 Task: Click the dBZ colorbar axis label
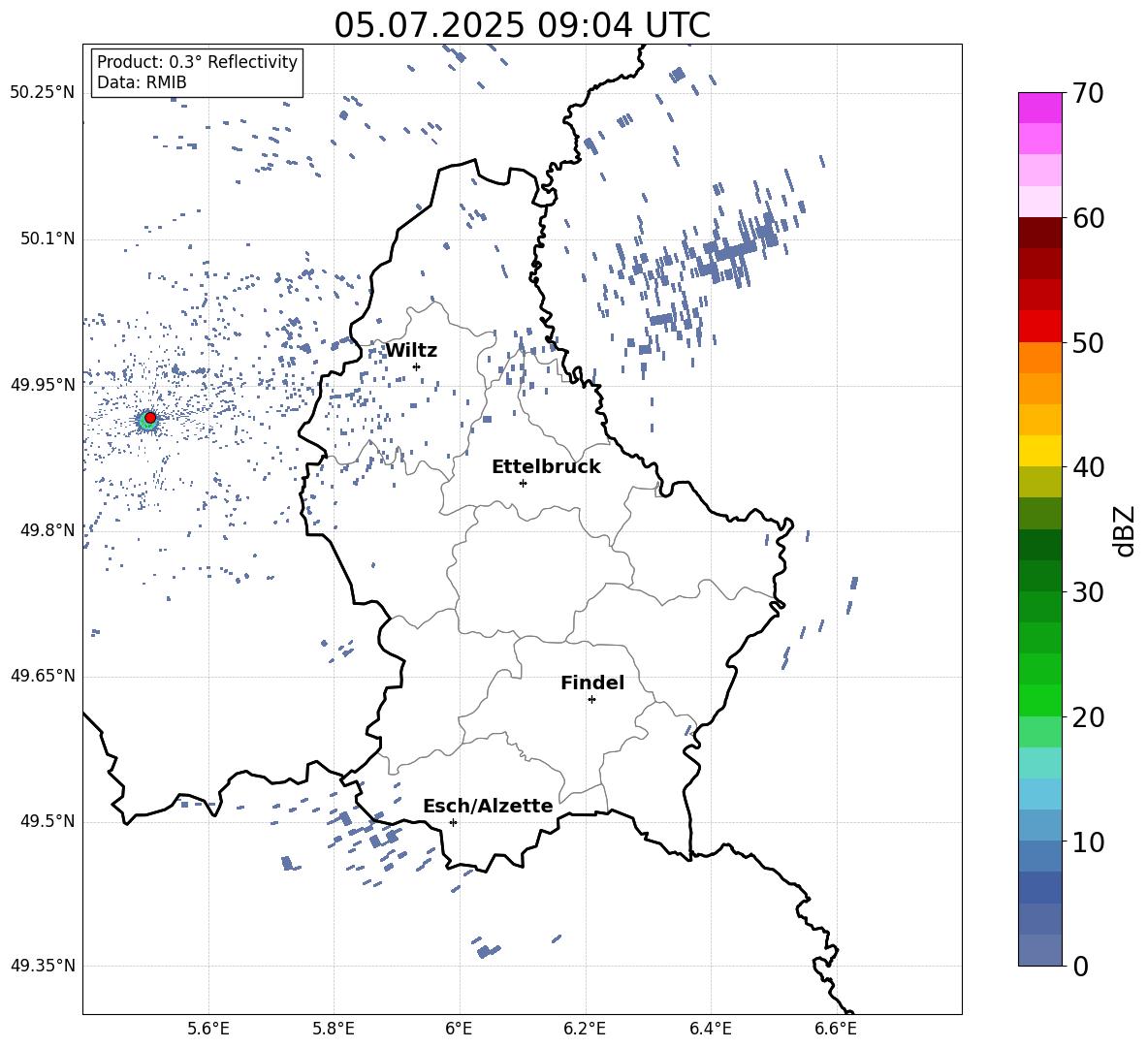(1126, 530)
